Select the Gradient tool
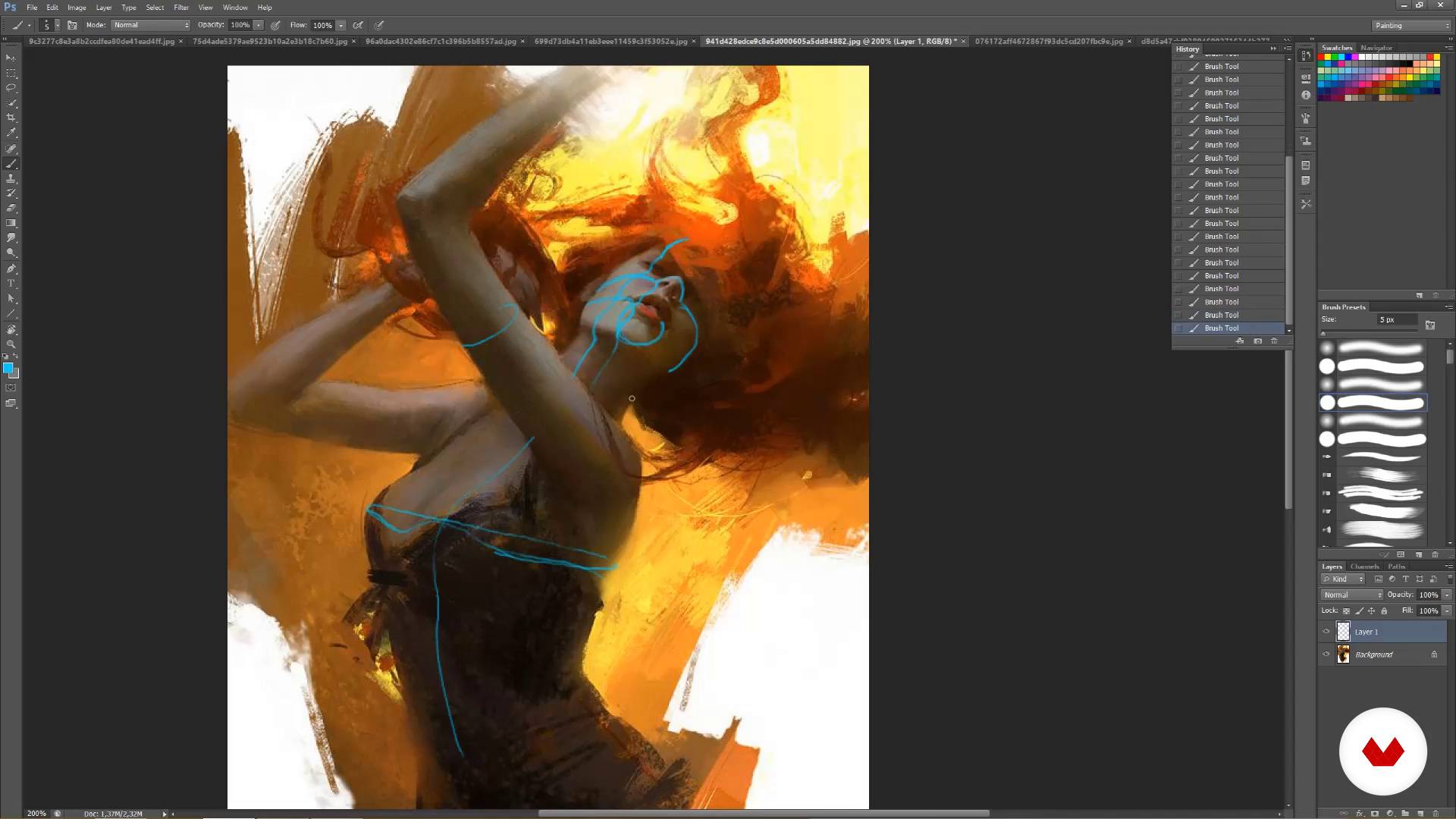The image size is (1456, 819). 11,223
